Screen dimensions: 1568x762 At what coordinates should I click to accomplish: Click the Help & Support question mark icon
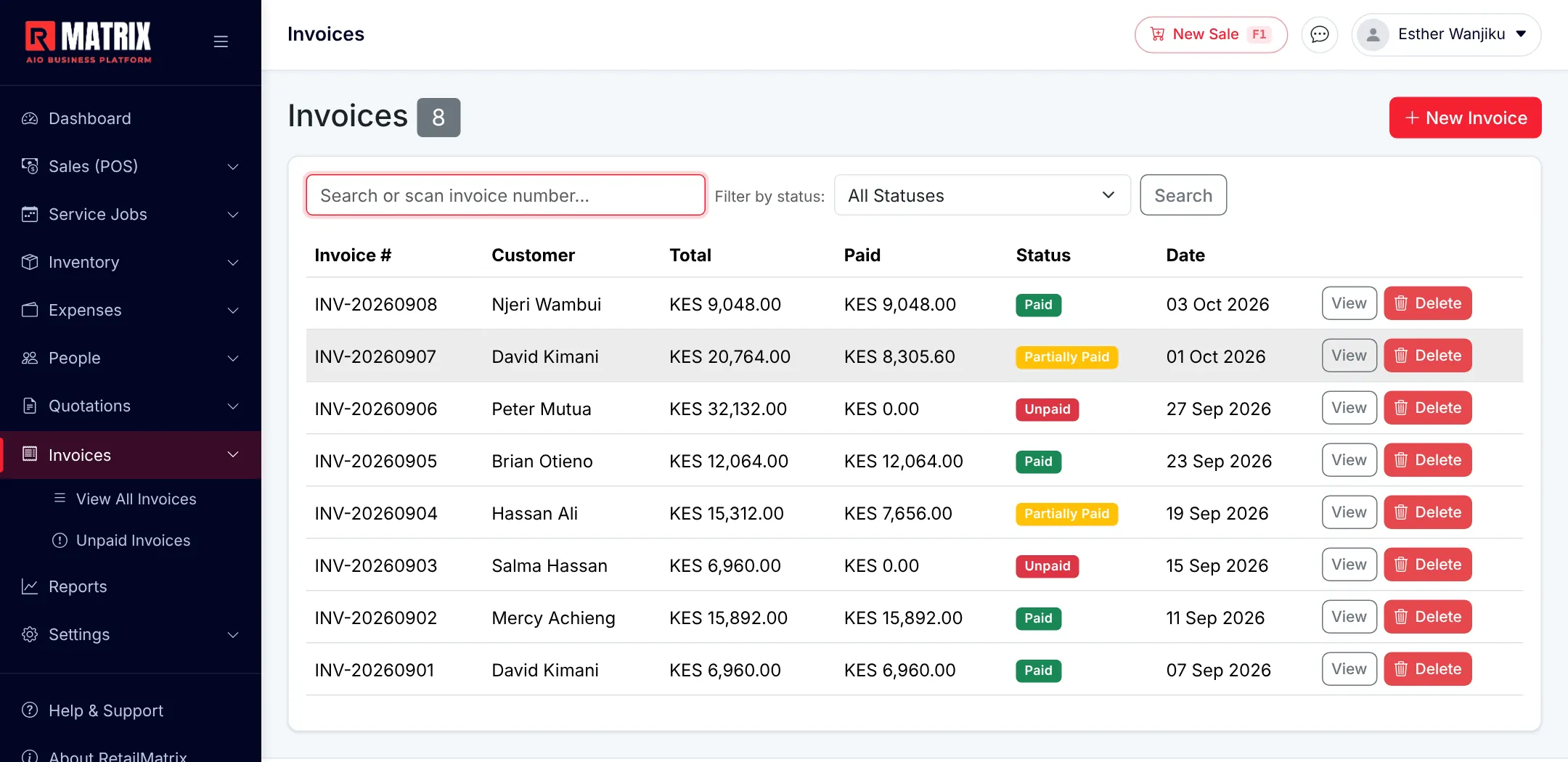[x=30, y=710]
